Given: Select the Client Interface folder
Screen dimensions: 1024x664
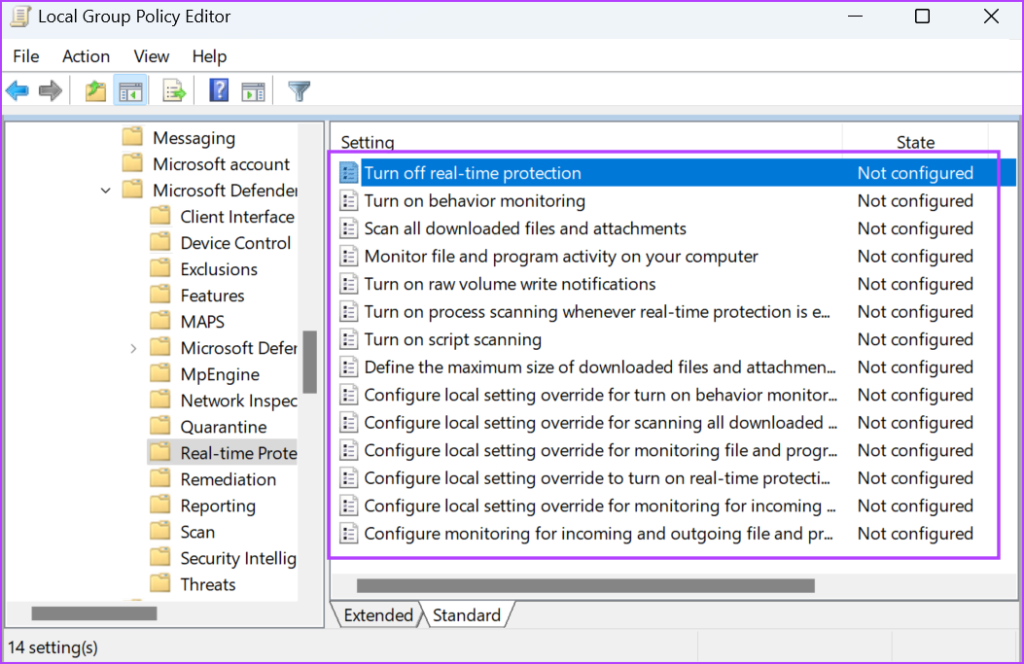Looking at the screenshot, I should [x=237, y=217].
